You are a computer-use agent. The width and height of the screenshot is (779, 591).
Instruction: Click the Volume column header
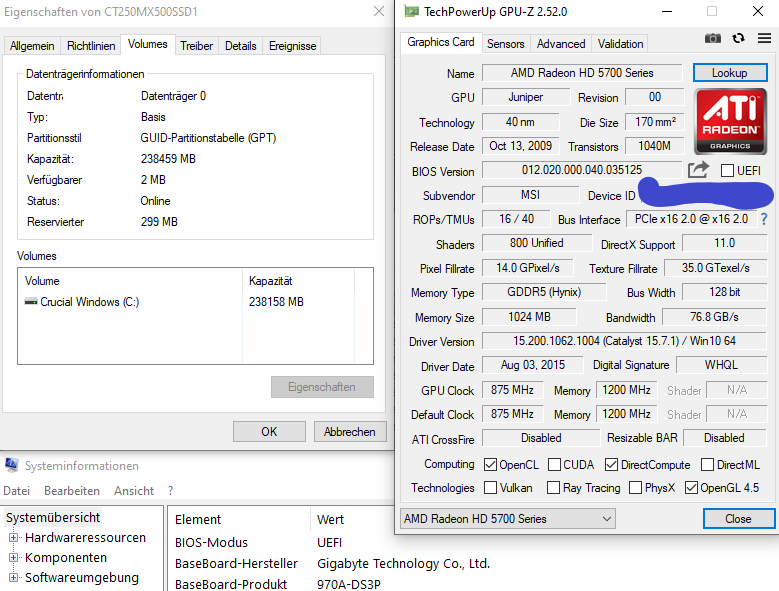click(130, 281)
